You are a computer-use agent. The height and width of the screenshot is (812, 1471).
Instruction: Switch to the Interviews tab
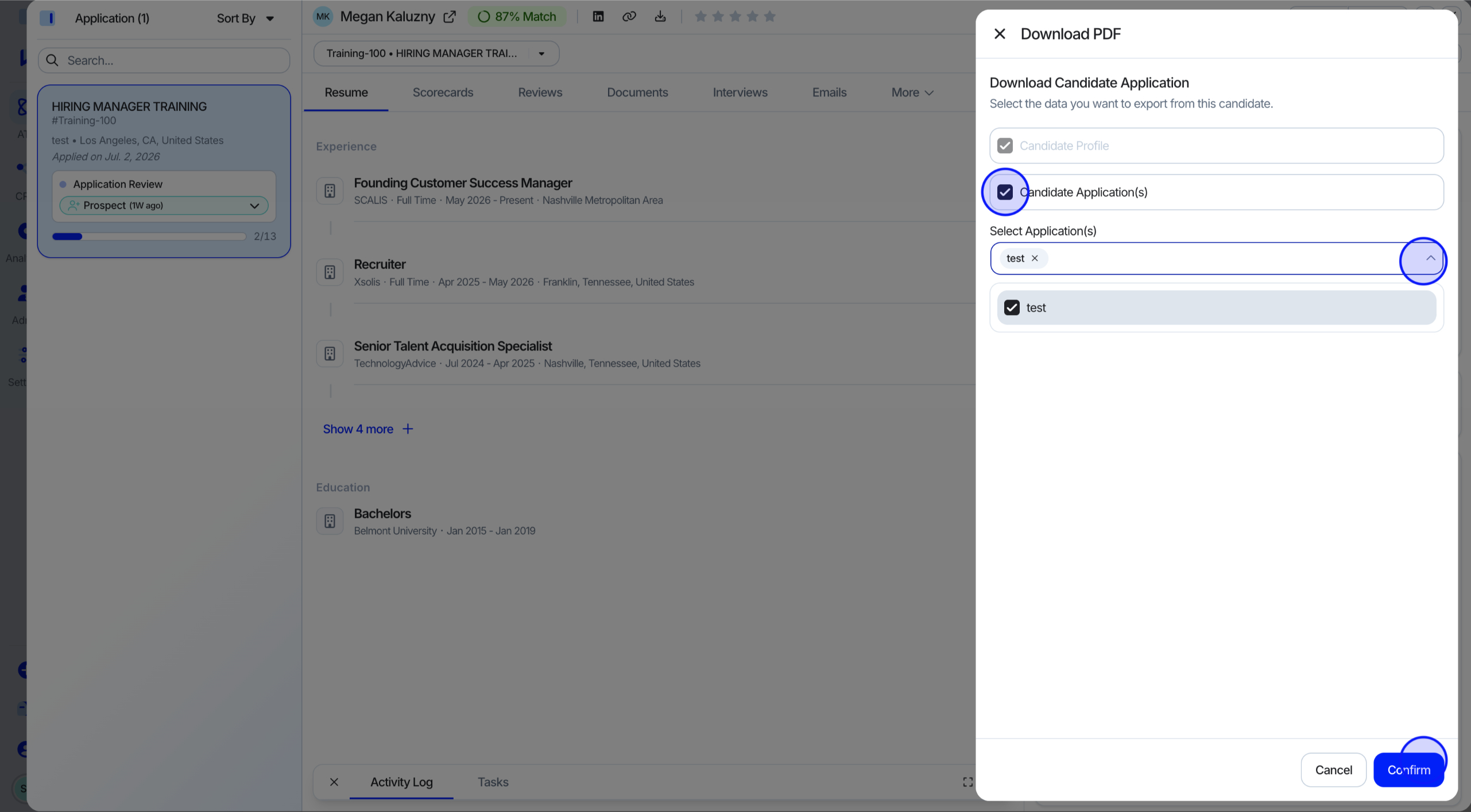pos(740,92)
